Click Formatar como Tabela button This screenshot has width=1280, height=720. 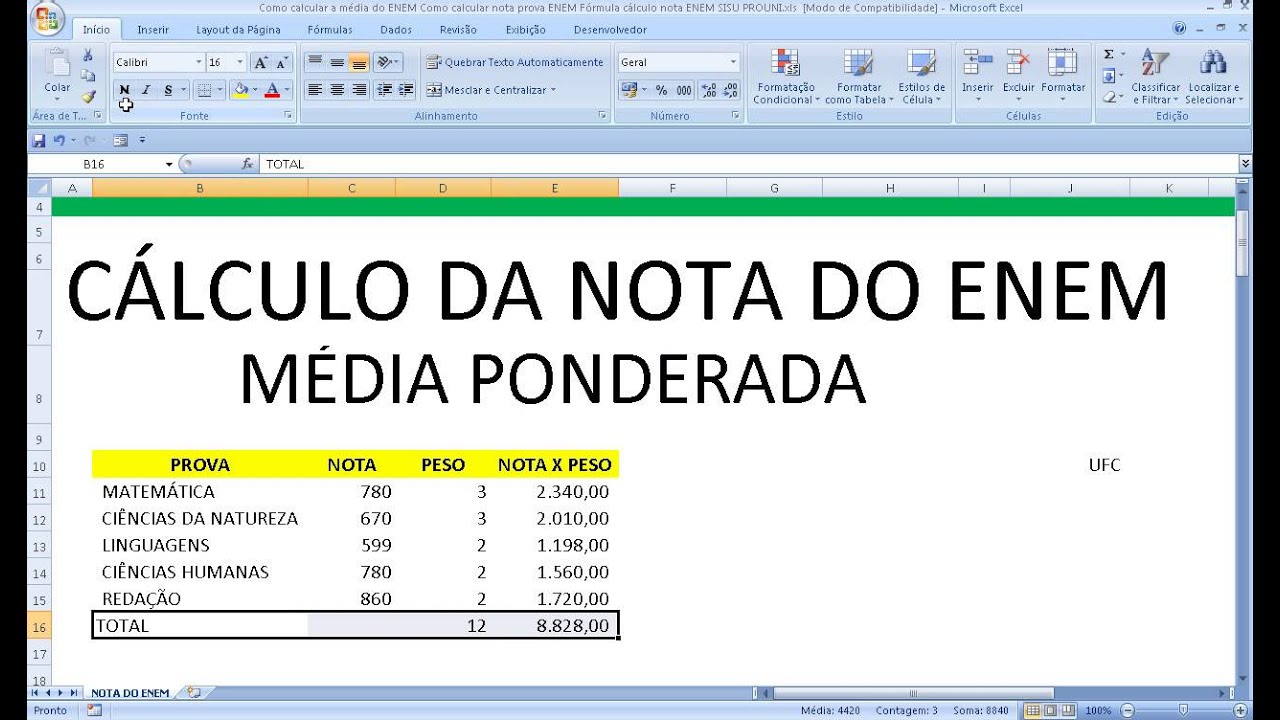[859, 77]
